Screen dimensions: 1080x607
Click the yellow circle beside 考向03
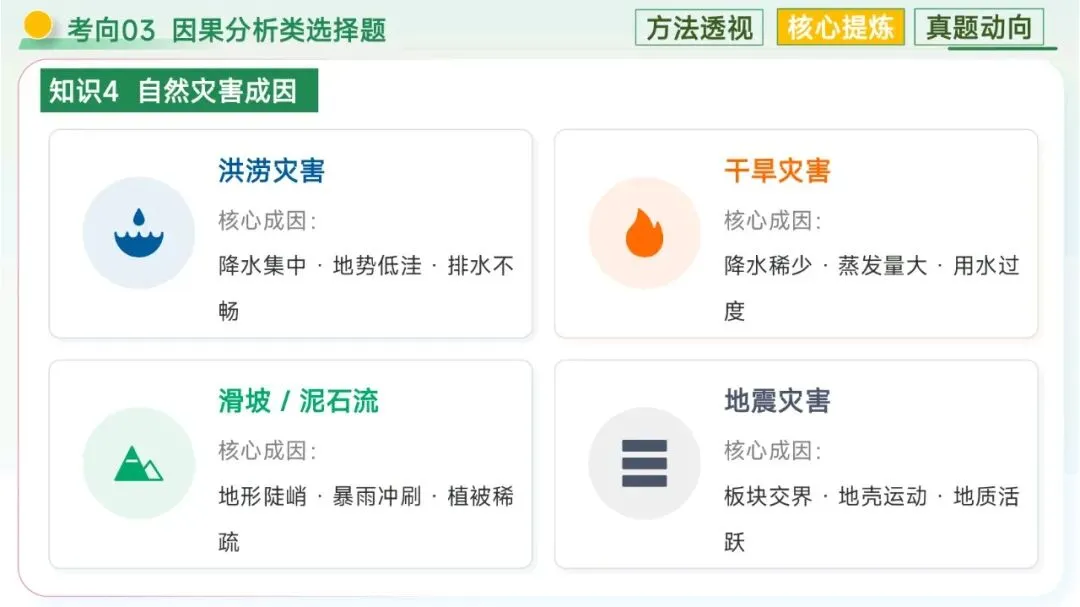tap(39, 25)
